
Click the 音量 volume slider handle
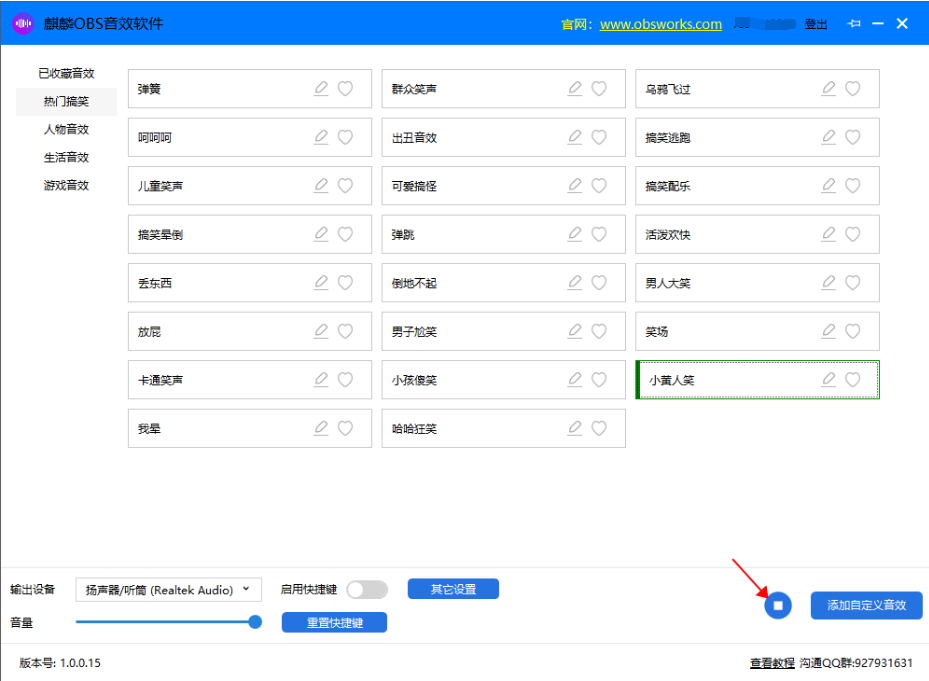click(255, 622)
